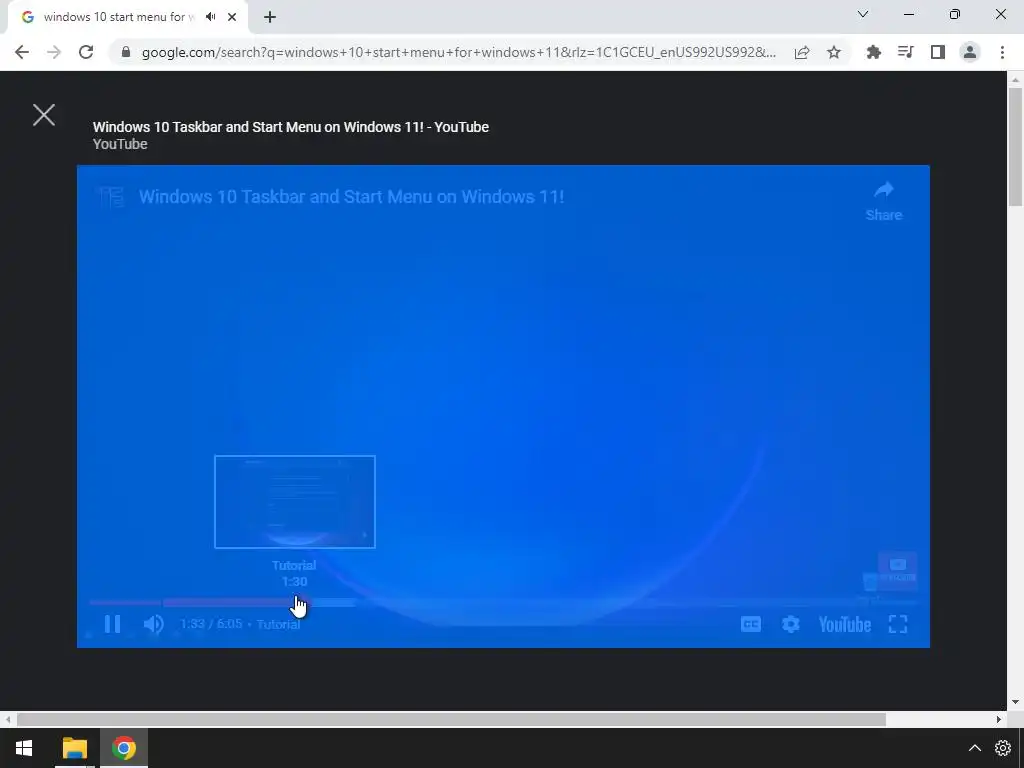Image resolution: width=1024 pixels, height=768 pixels.
Task: Click the Chrome taskbar icon
Action: point(123,748)
